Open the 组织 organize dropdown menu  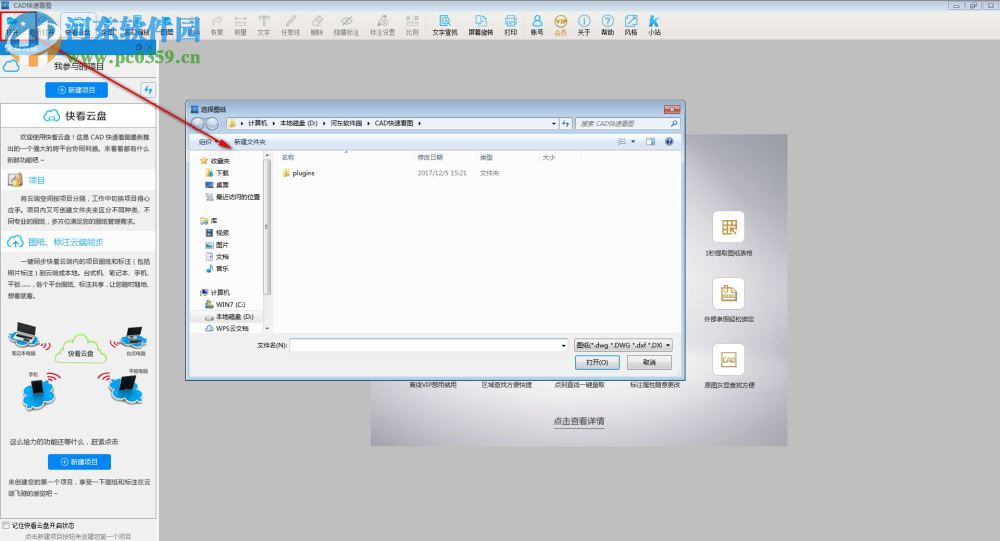tap(208, 142)
